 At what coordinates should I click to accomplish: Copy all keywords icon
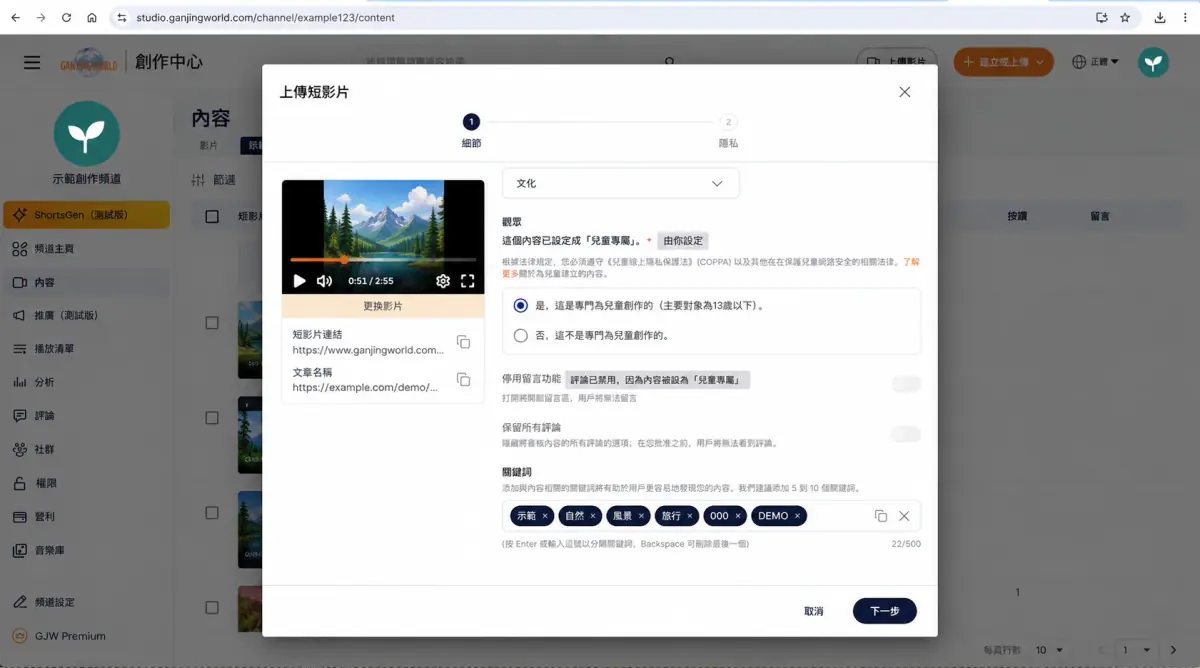[880, 516]
